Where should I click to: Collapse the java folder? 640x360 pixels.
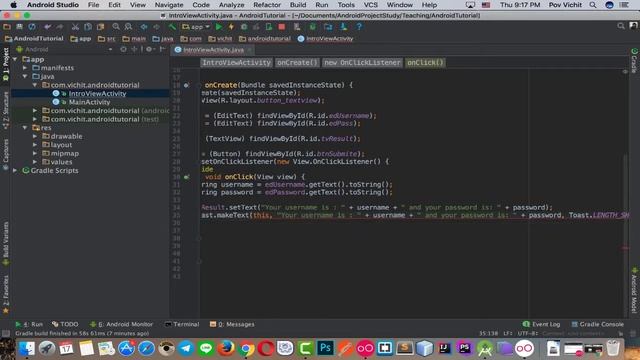(x=25, y=77)
